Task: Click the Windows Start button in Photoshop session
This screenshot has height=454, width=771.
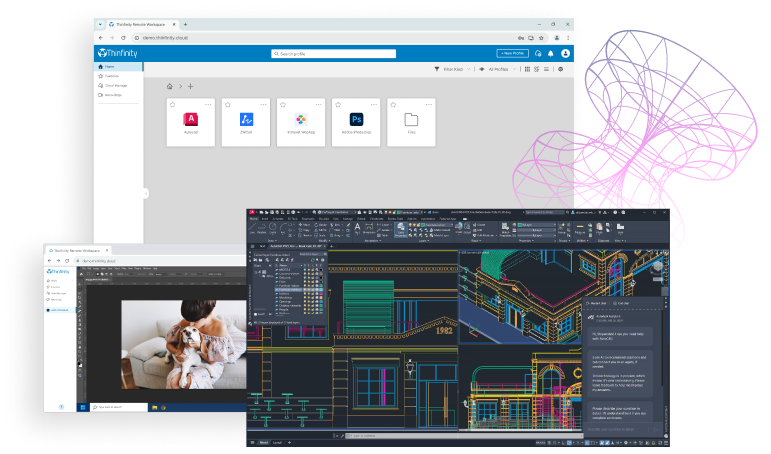Action: coord(62,407)
